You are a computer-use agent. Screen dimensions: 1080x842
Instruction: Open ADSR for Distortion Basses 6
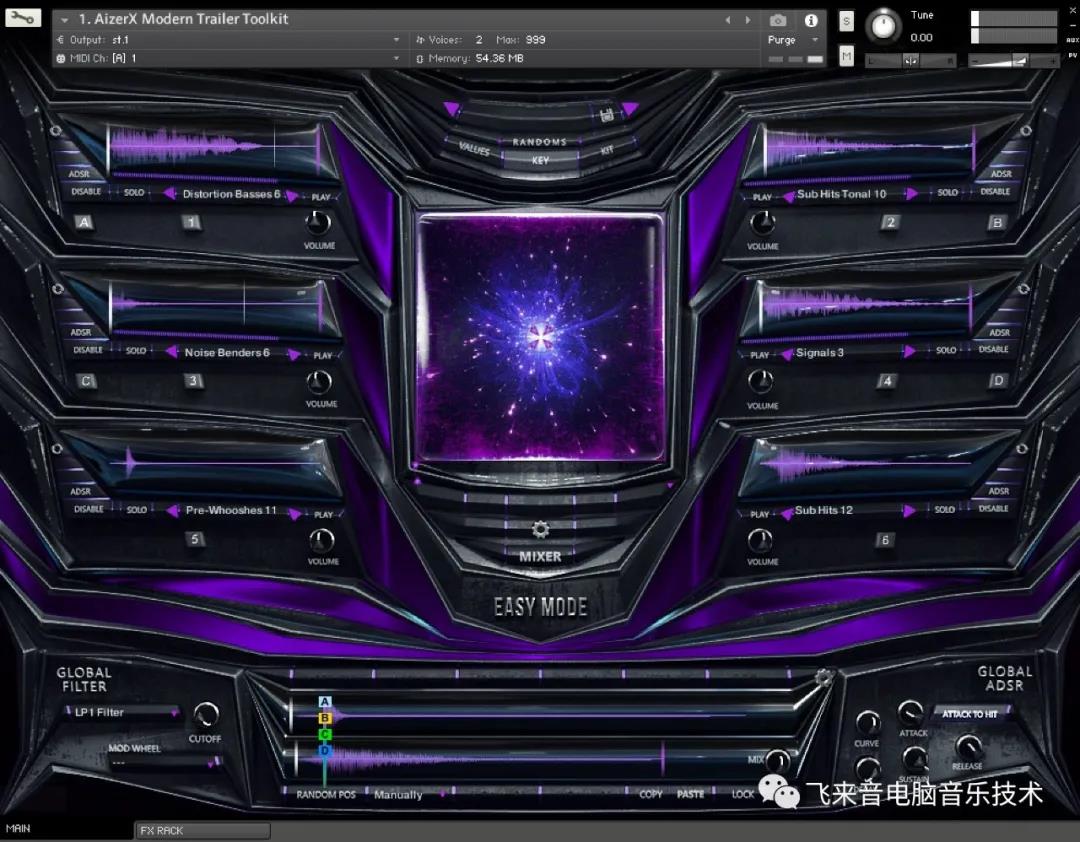79,174
